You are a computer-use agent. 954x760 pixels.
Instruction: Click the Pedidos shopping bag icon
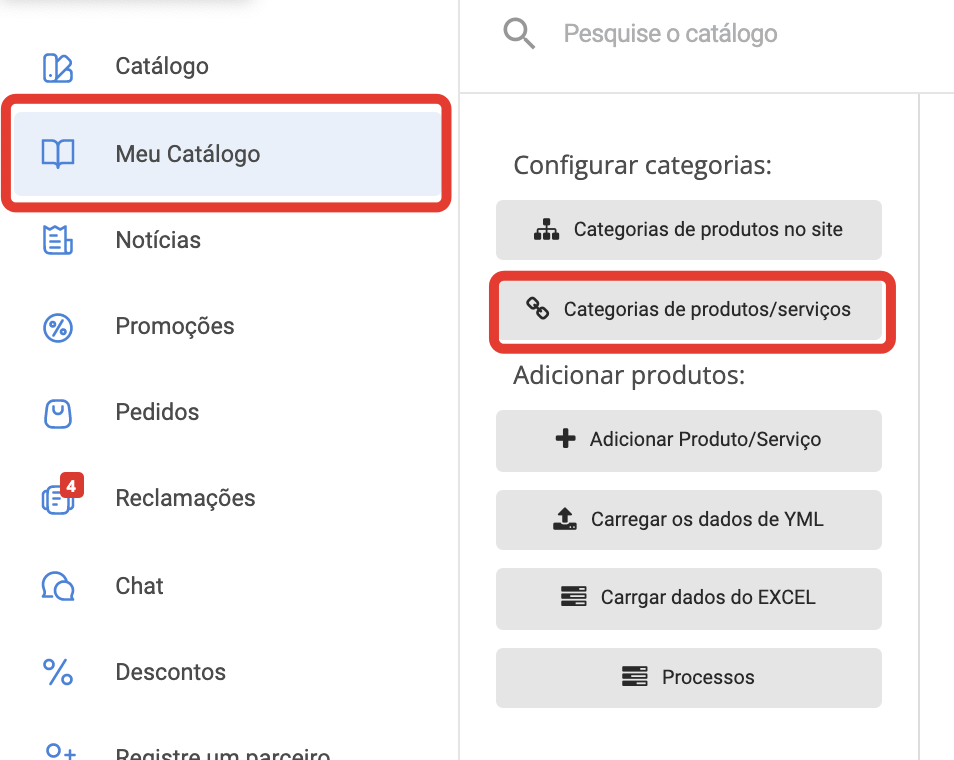click(x=57, y=412)
